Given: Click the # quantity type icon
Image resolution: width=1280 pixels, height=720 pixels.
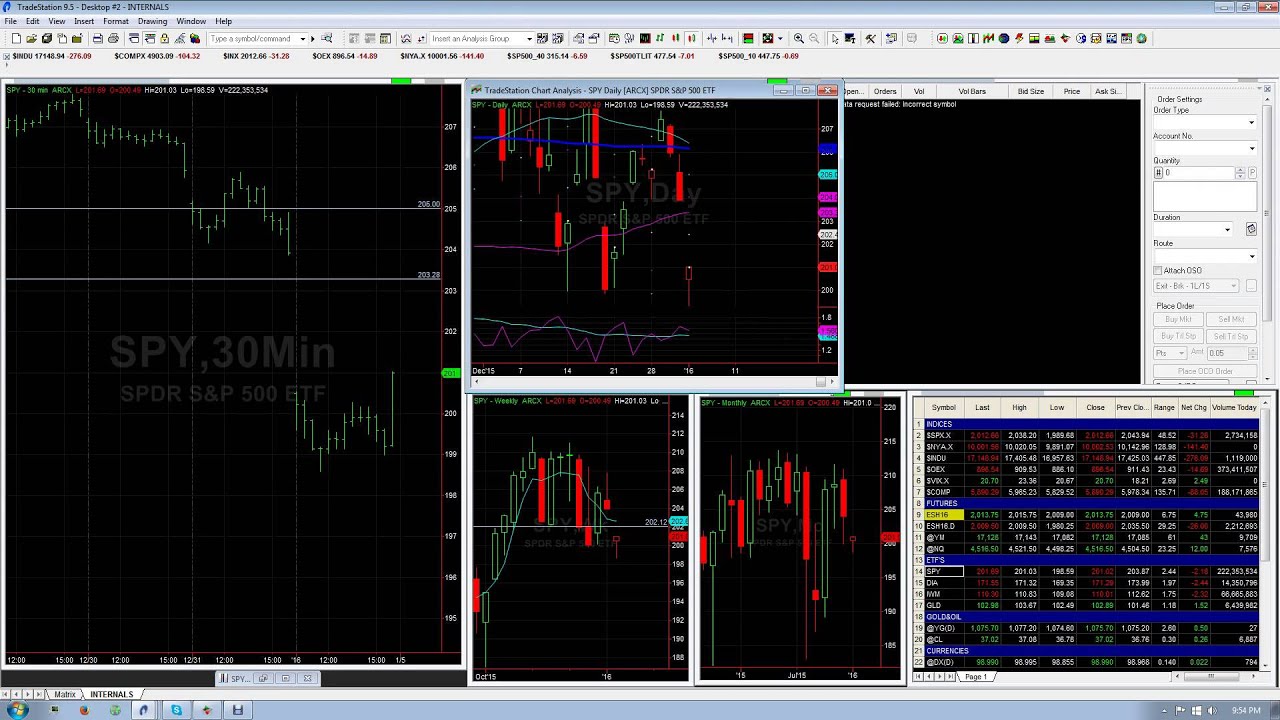Looking at the screenshot, I should click(1158, 173).
